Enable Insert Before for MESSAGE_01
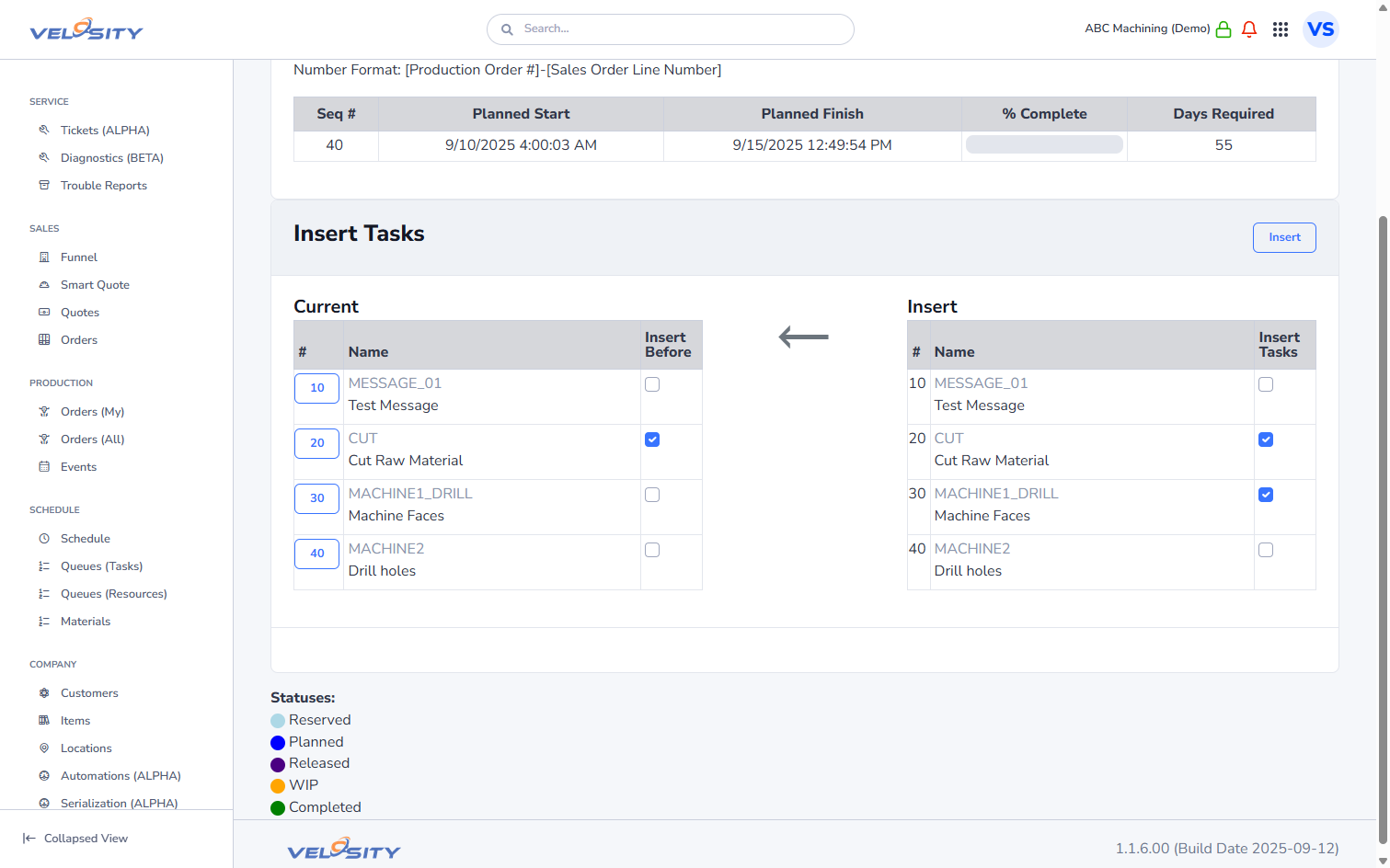This screenshot has width=1390, height=868. (652, 384)
